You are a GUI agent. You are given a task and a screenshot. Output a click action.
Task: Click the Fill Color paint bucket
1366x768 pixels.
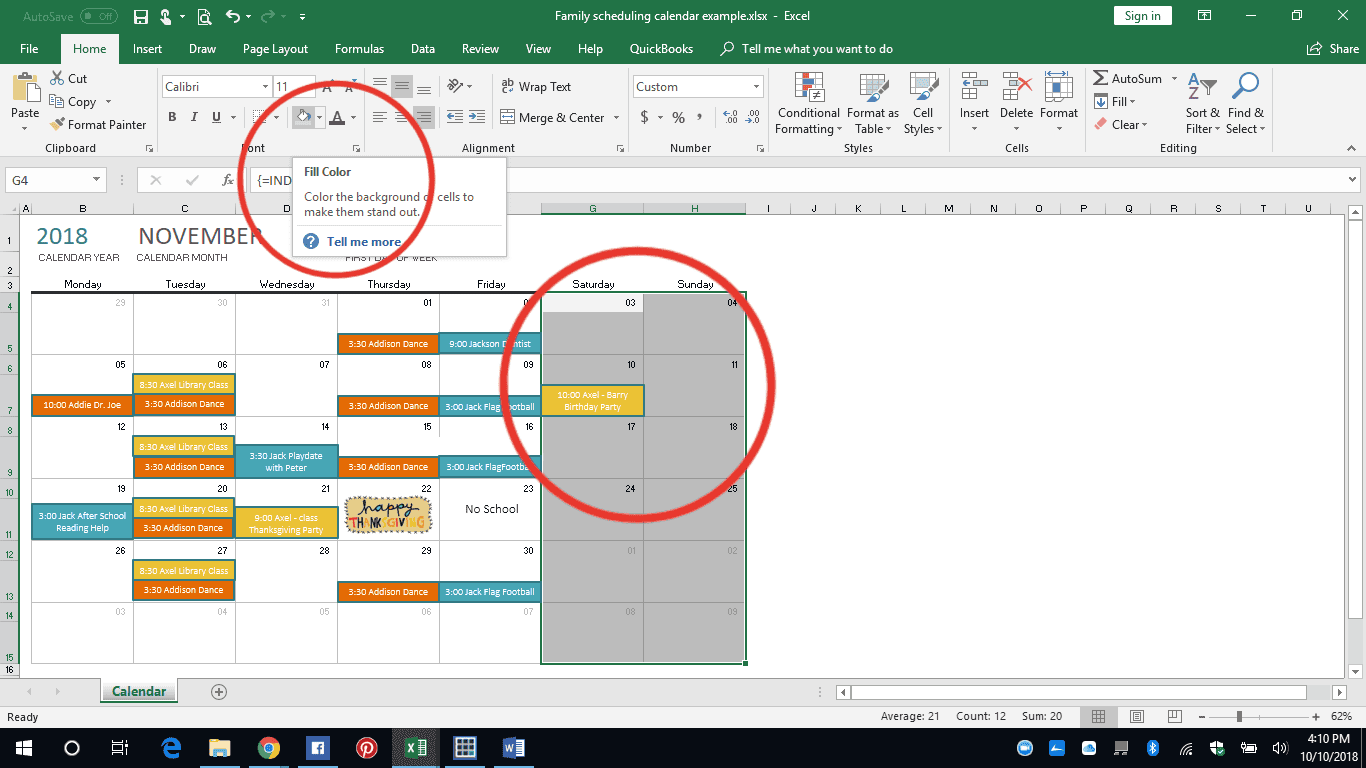(303, 117)
